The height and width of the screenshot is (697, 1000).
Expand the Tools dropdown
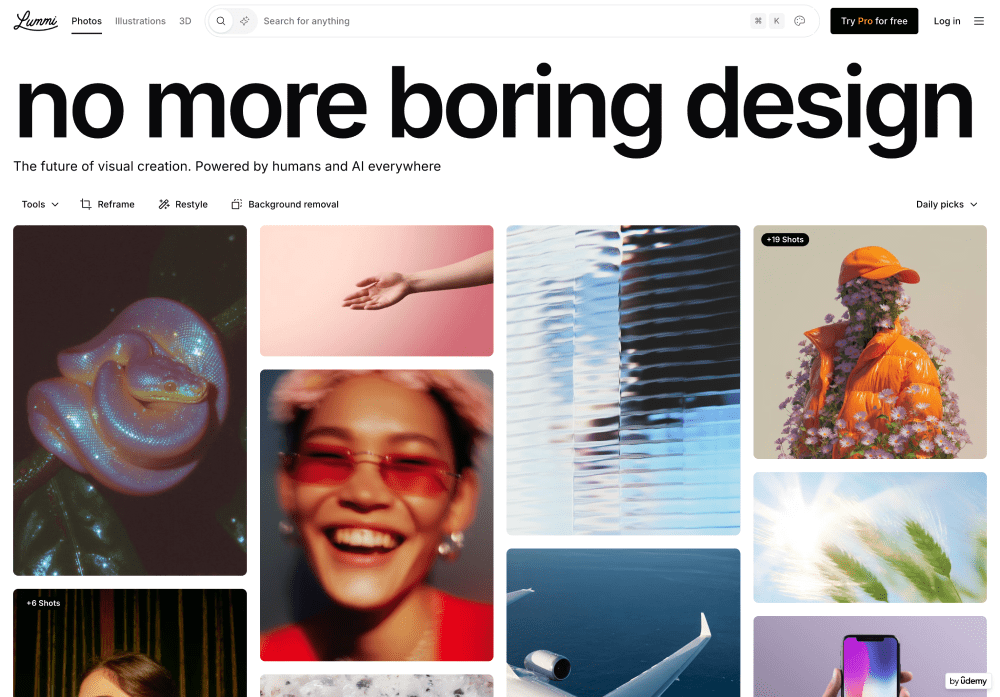(40, 204)
